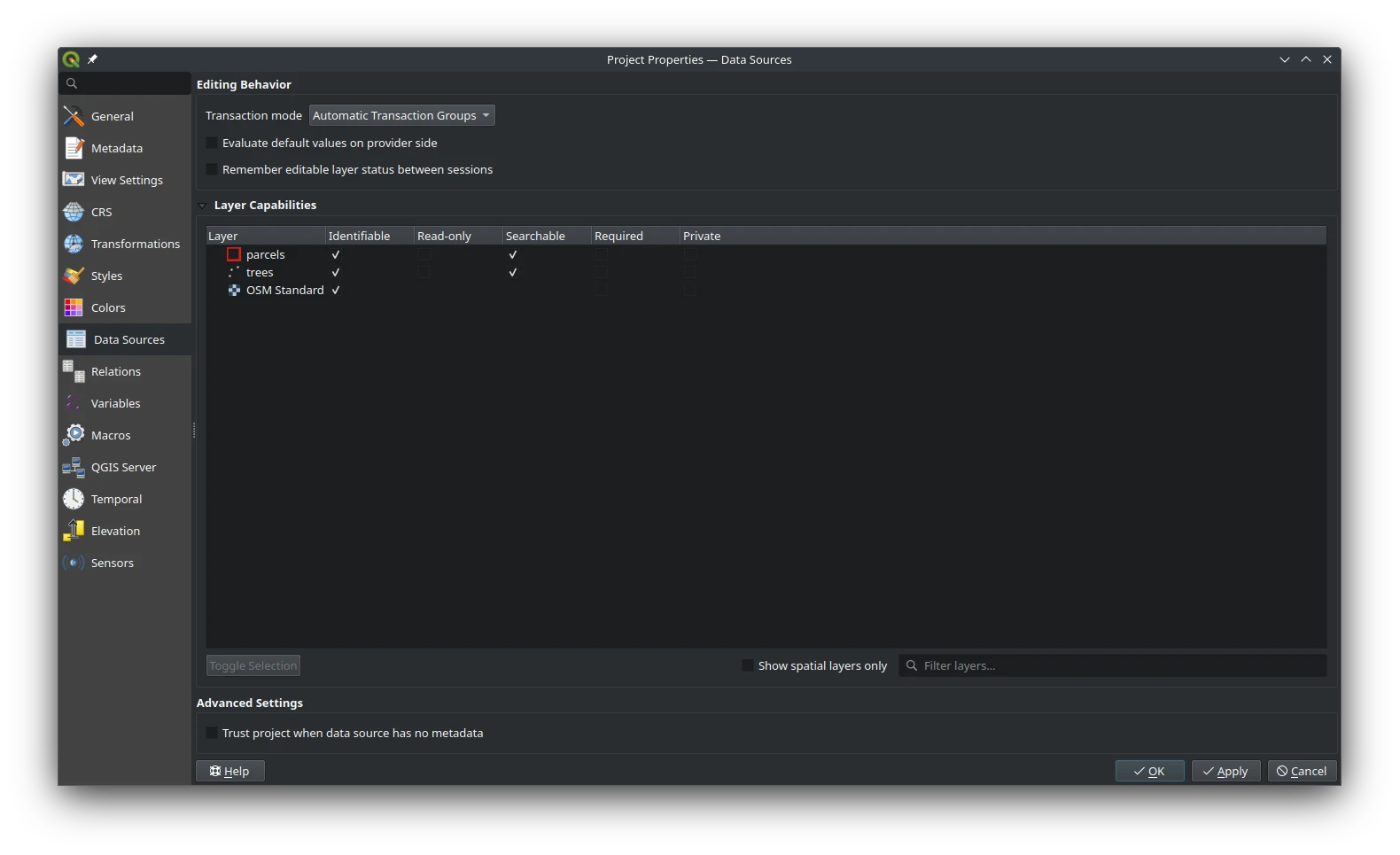Open the Elevation icon

[x=74, y=531]
